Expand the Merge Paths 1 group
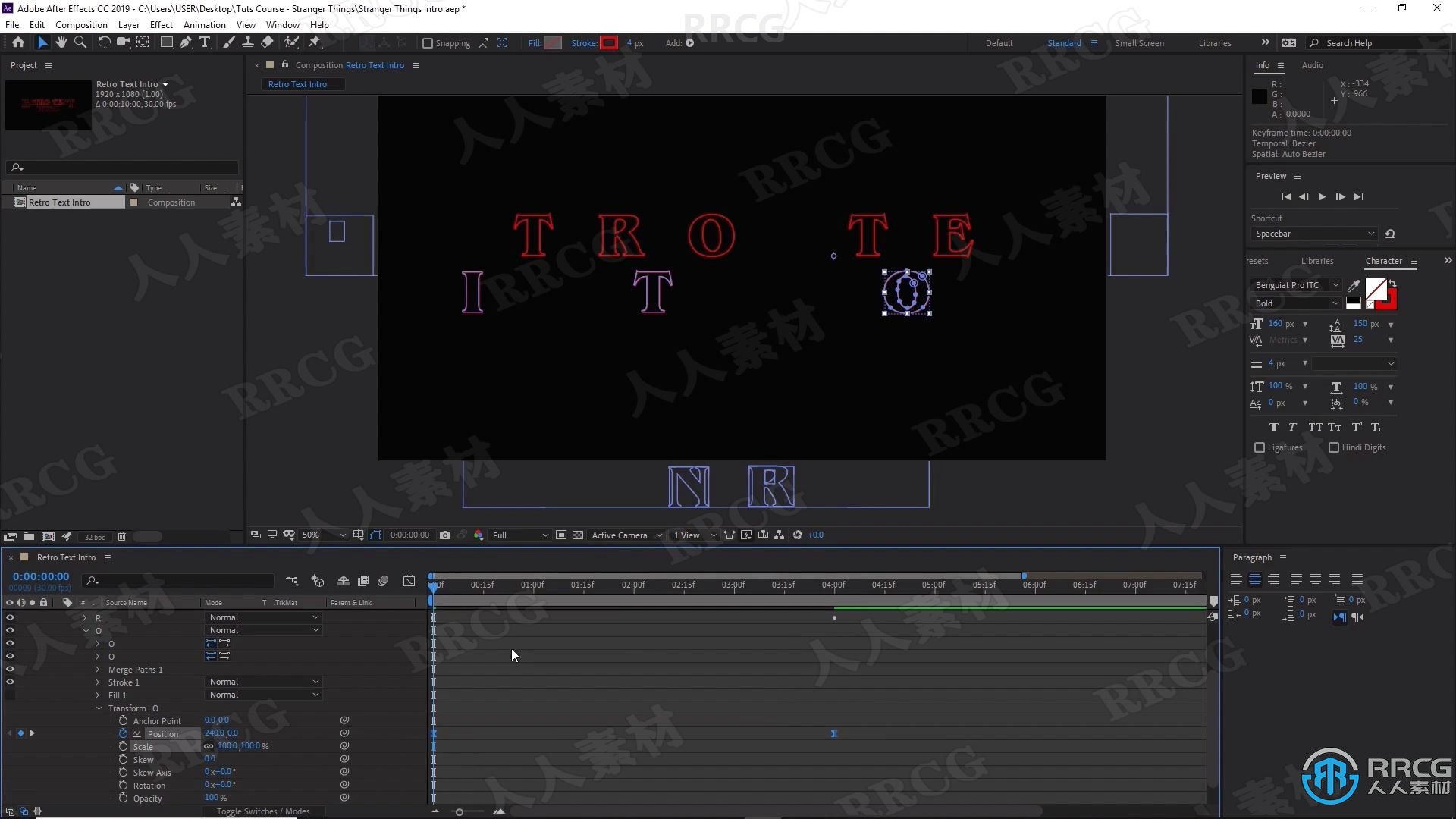The image size is (1456, 819). [98, 669]
